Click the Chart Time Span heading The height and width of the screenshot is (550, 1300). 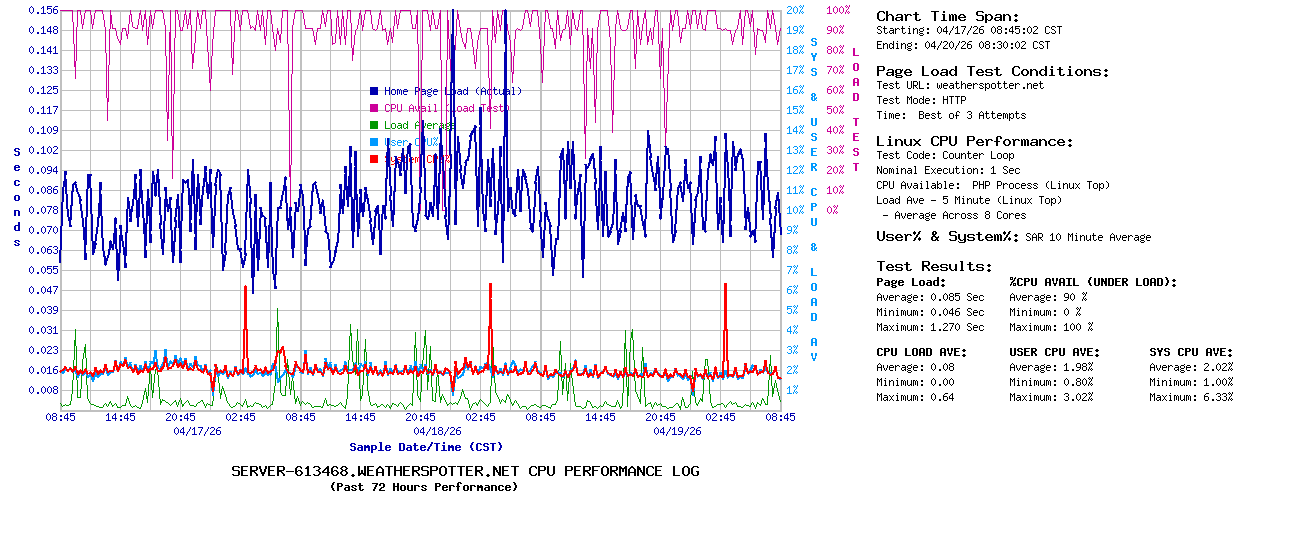click(x=947, y=16)
